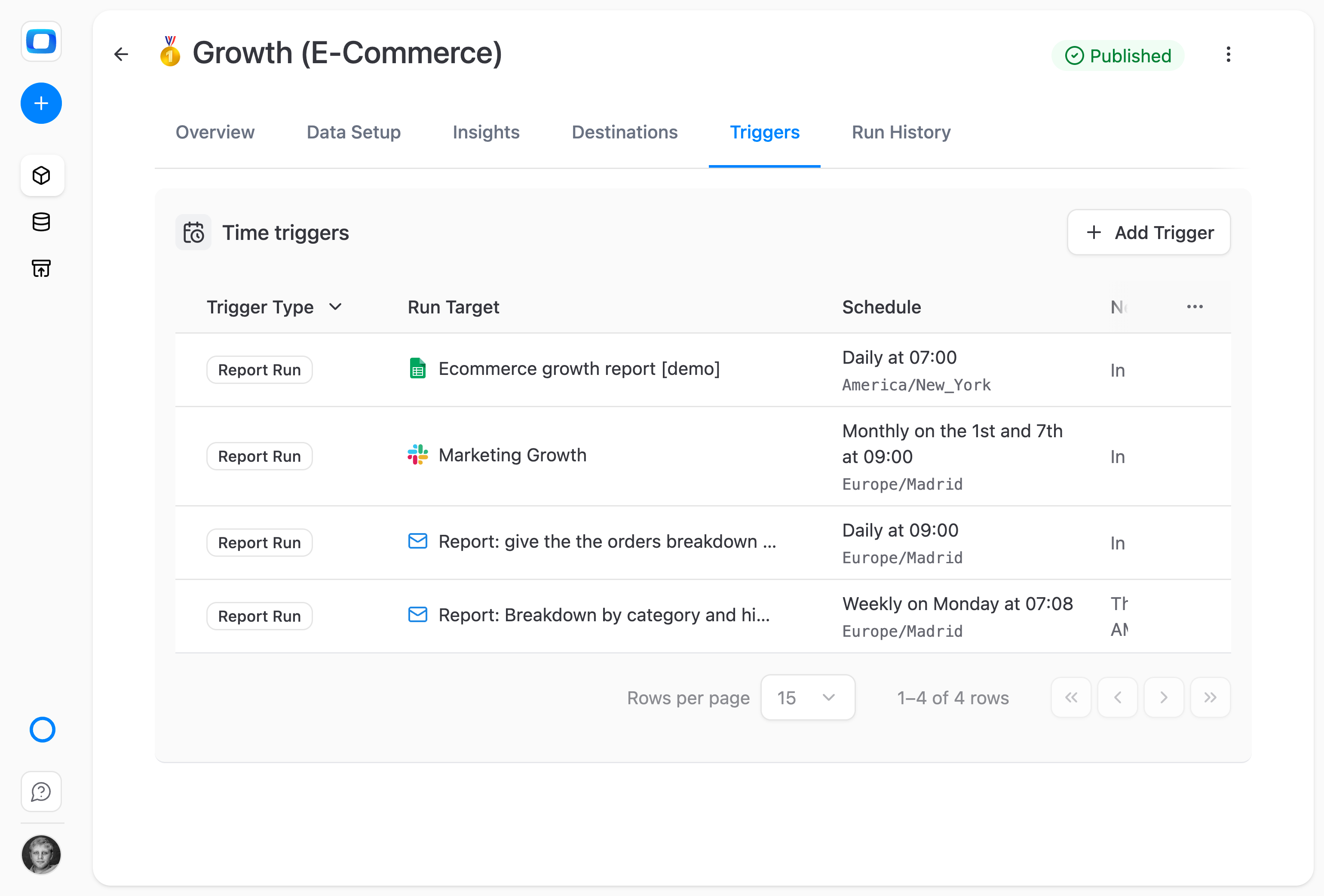
Task: Click Report Run badge in Weekly Monday row
Action: (259, 616)
